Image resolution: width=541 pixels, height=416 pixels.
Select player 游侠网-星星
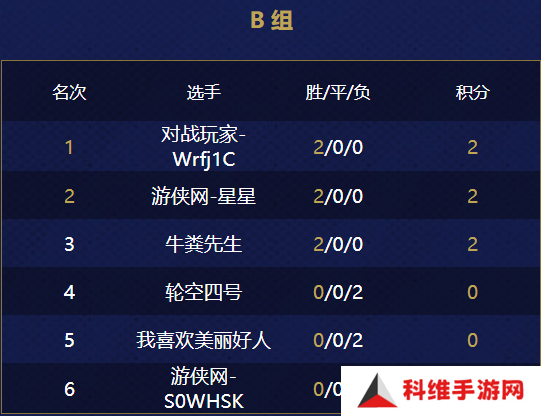click(204, 196)
